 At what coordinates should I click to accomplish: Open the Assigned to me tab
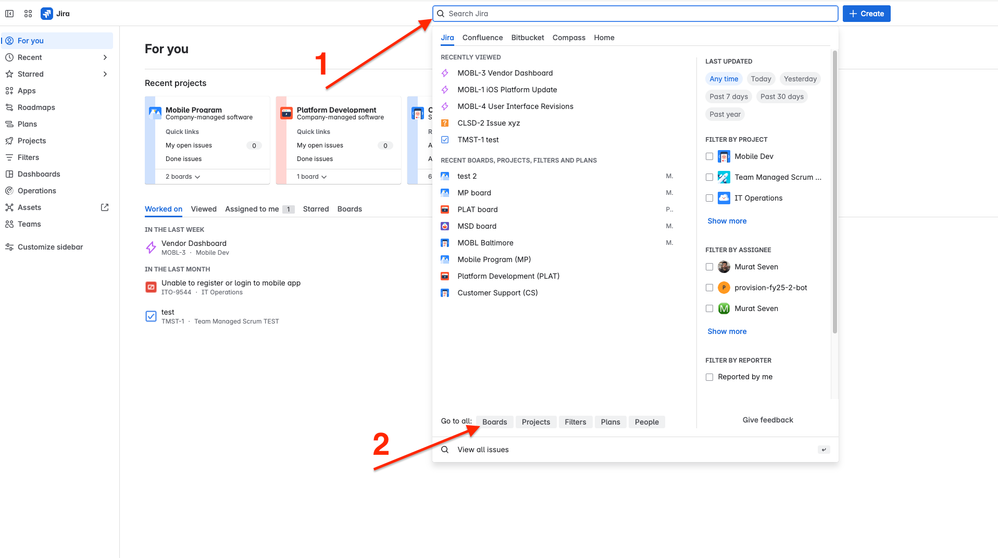(259, 209)
